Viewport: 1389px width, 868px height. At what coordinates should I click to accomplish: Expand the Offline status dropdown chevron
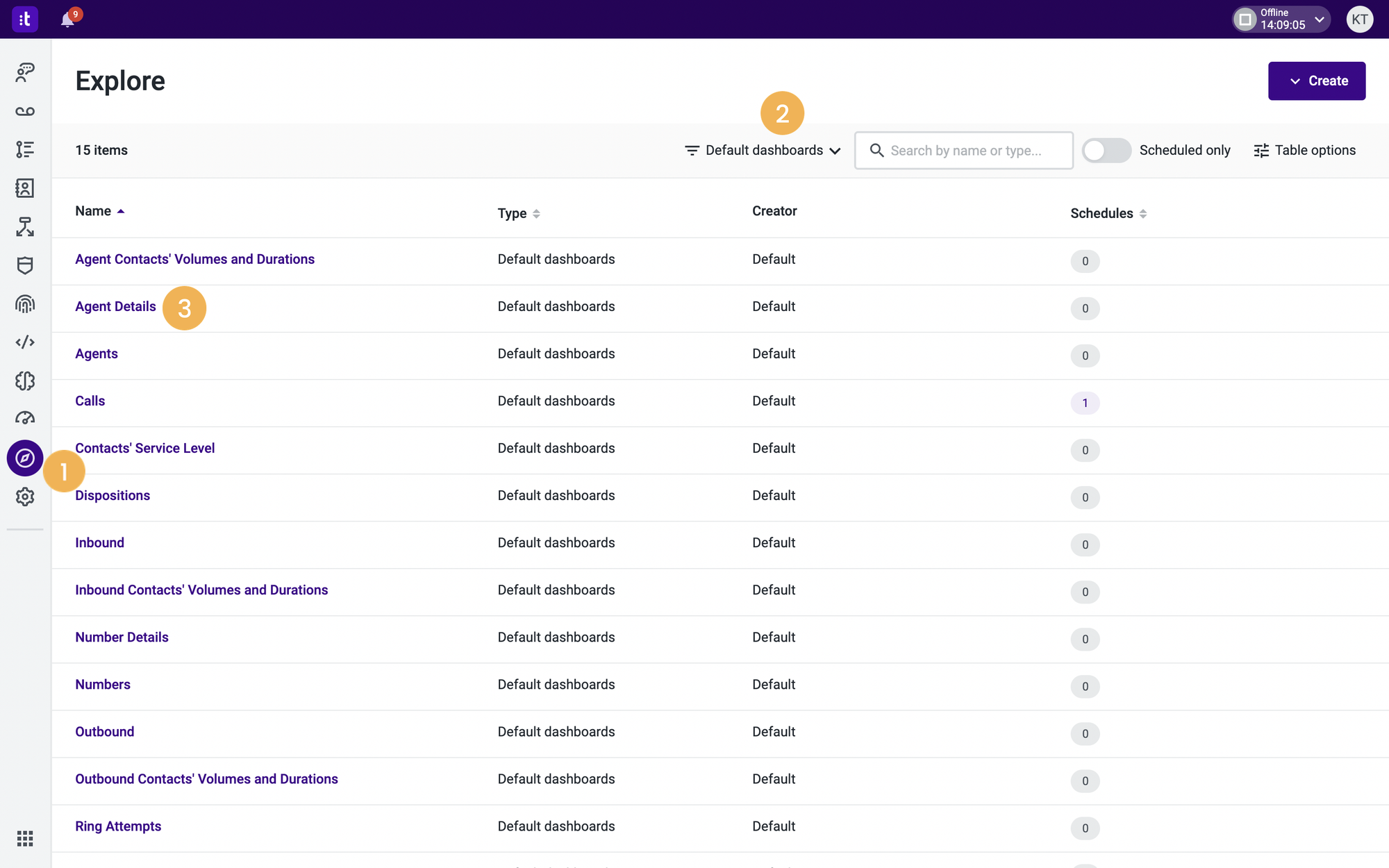(1319, 19)
